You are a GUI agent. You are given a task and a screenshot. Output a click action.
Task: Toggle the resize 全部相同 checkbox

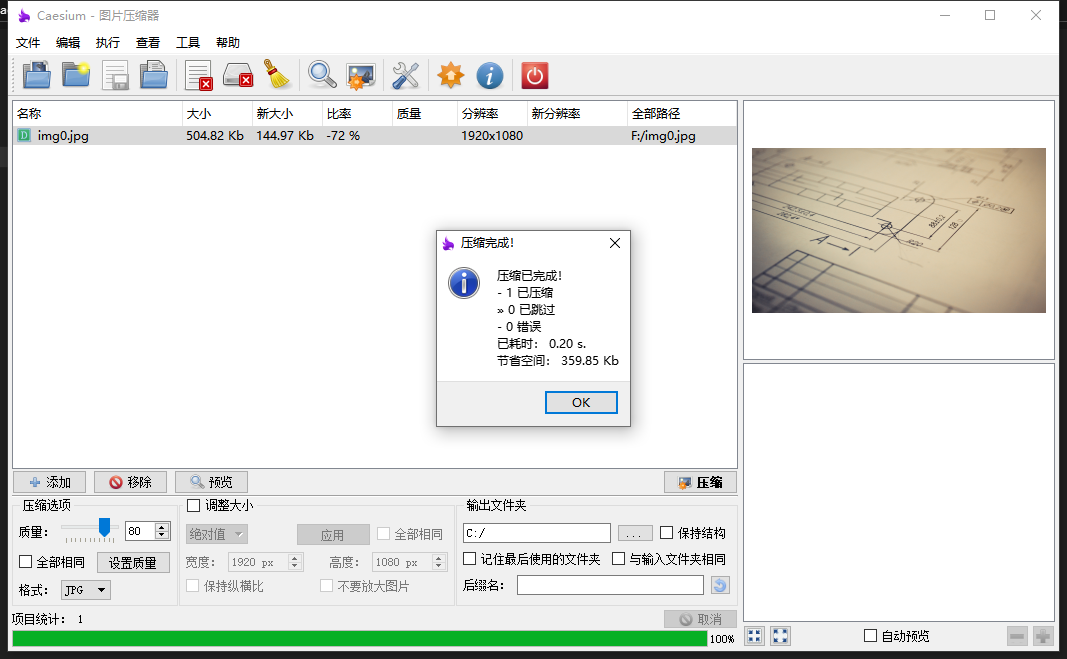(x=384, y=534)
